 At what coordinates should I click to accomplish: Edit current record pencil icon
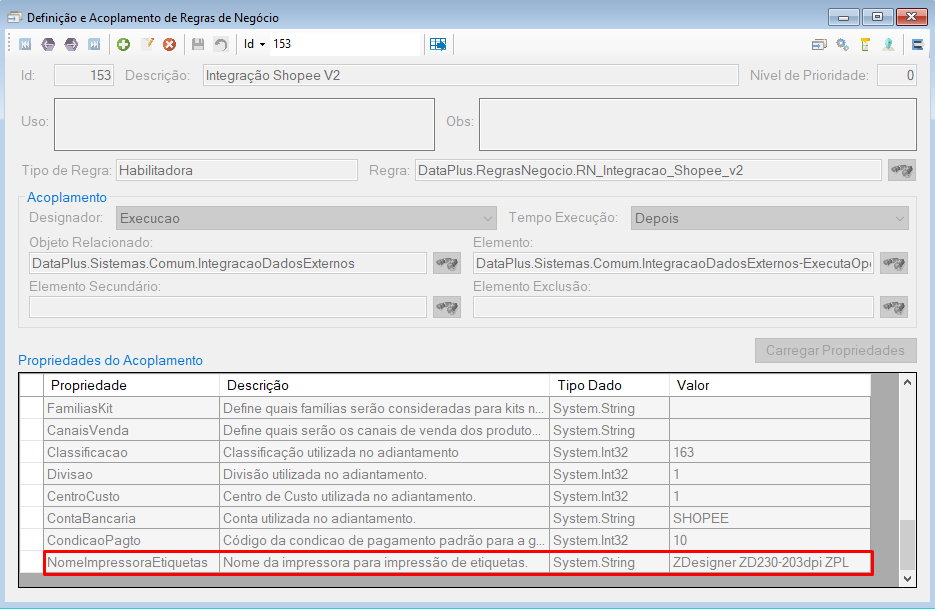147,44
